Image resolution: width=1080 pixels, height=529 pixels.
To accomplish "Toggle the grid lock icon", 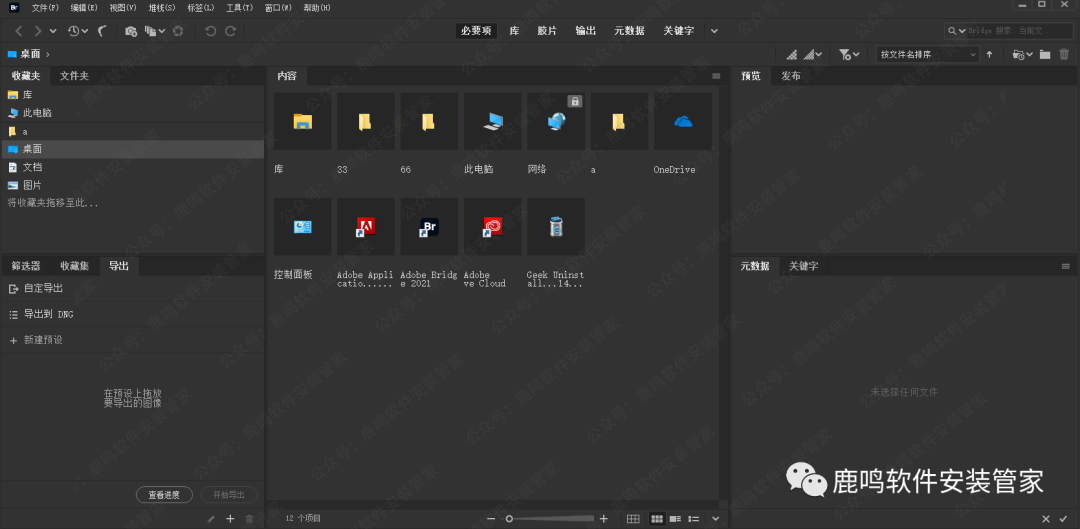I will click(x=633, y=519).
